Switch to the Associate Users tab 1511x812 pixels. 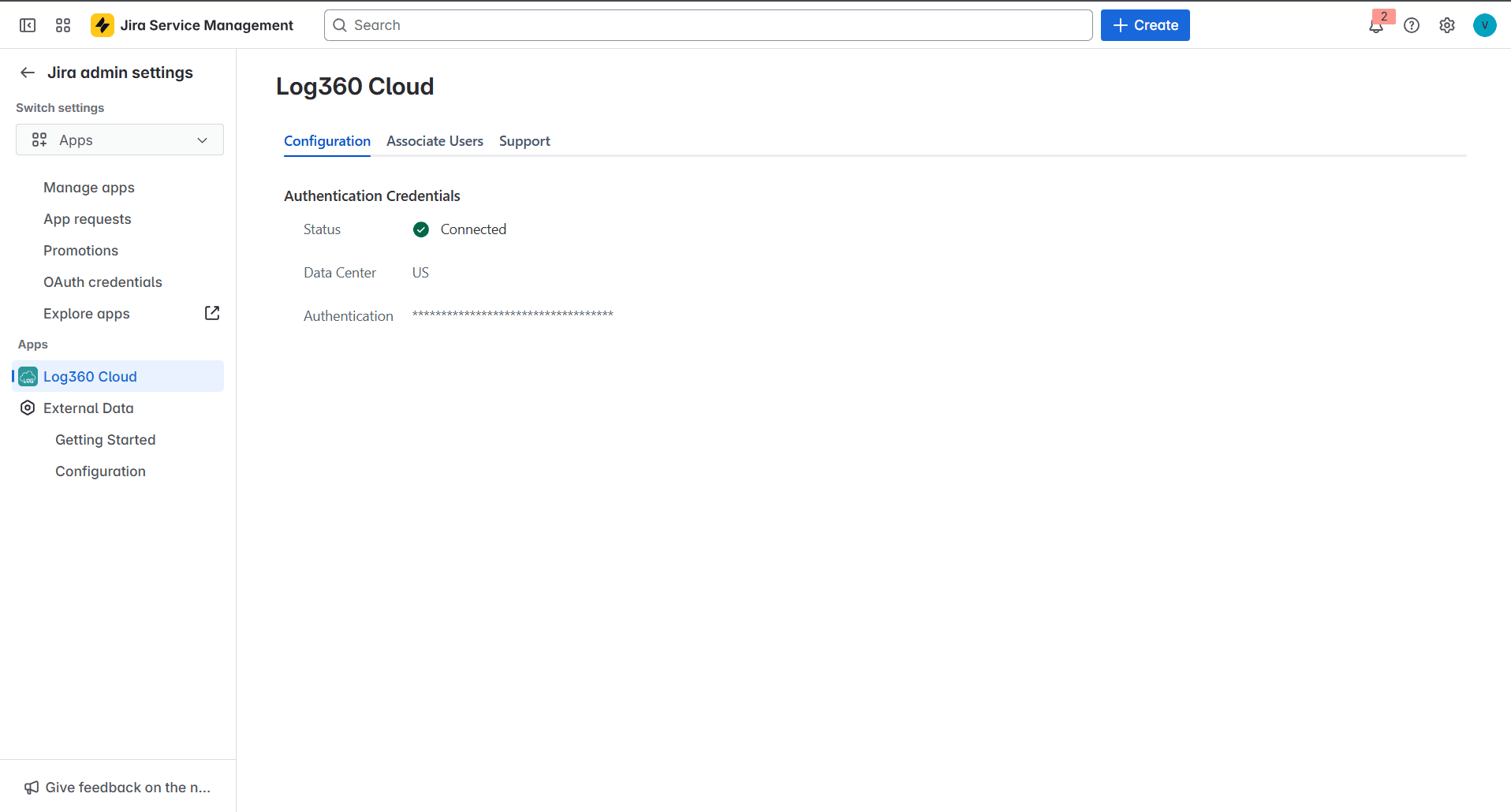pyautogui.click(x=435, y=141)
